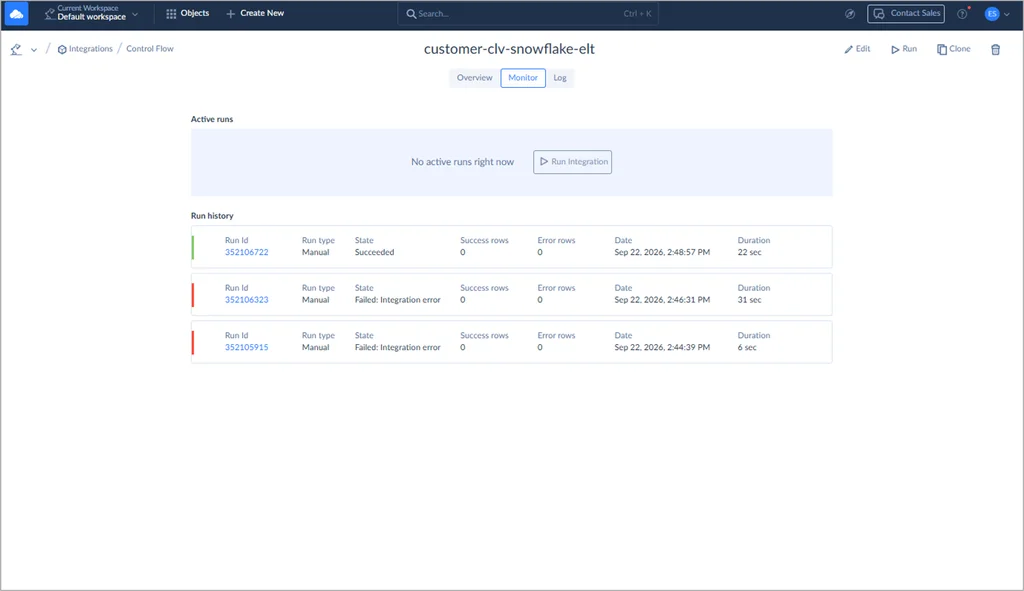Clone this integration
Screen dimensions: 1024x591
pyautogui.click(x=953, y=49)
